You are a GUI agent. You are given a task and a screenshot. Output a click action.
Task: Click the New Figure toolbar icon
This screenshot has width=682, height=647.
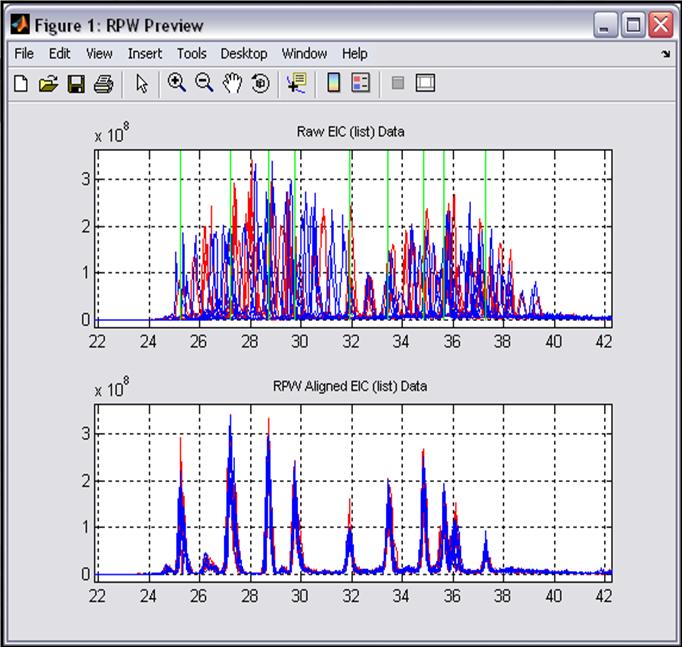click(21, 85)
